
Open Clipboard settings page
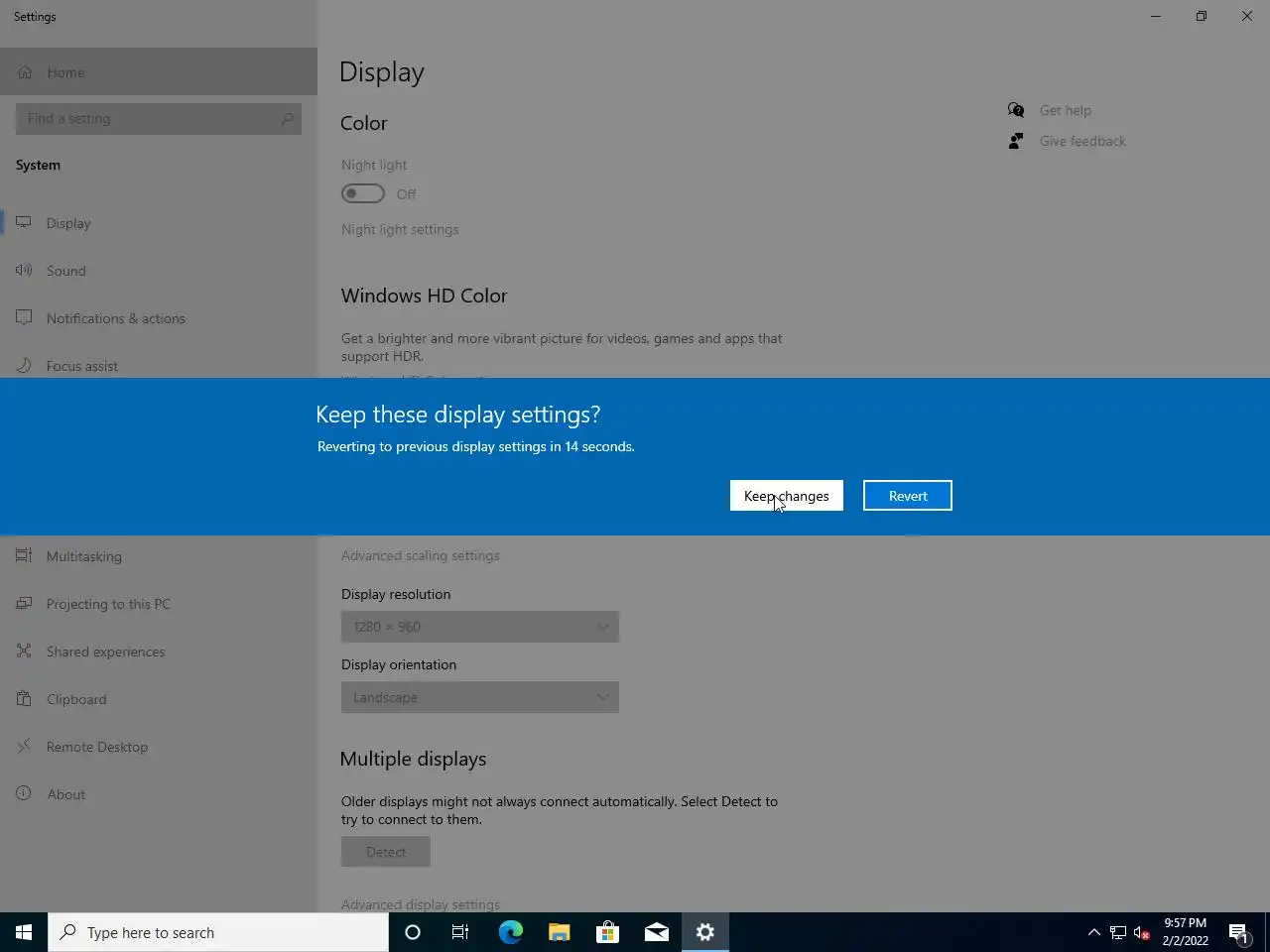tap(159, 699)
